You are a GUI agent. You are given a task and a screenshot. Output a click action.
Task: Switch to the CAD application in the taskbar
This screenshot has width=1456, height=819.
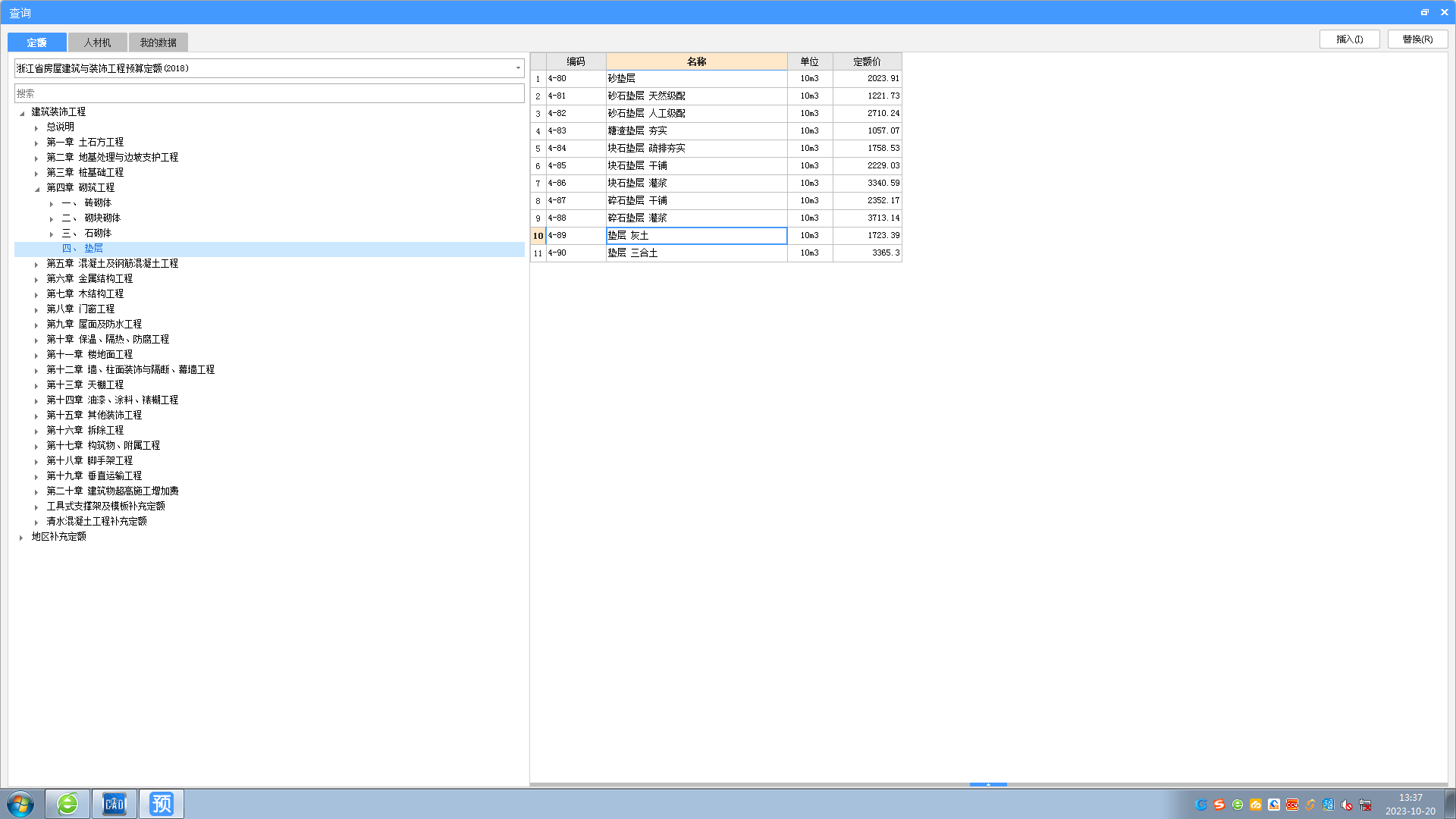115,804
